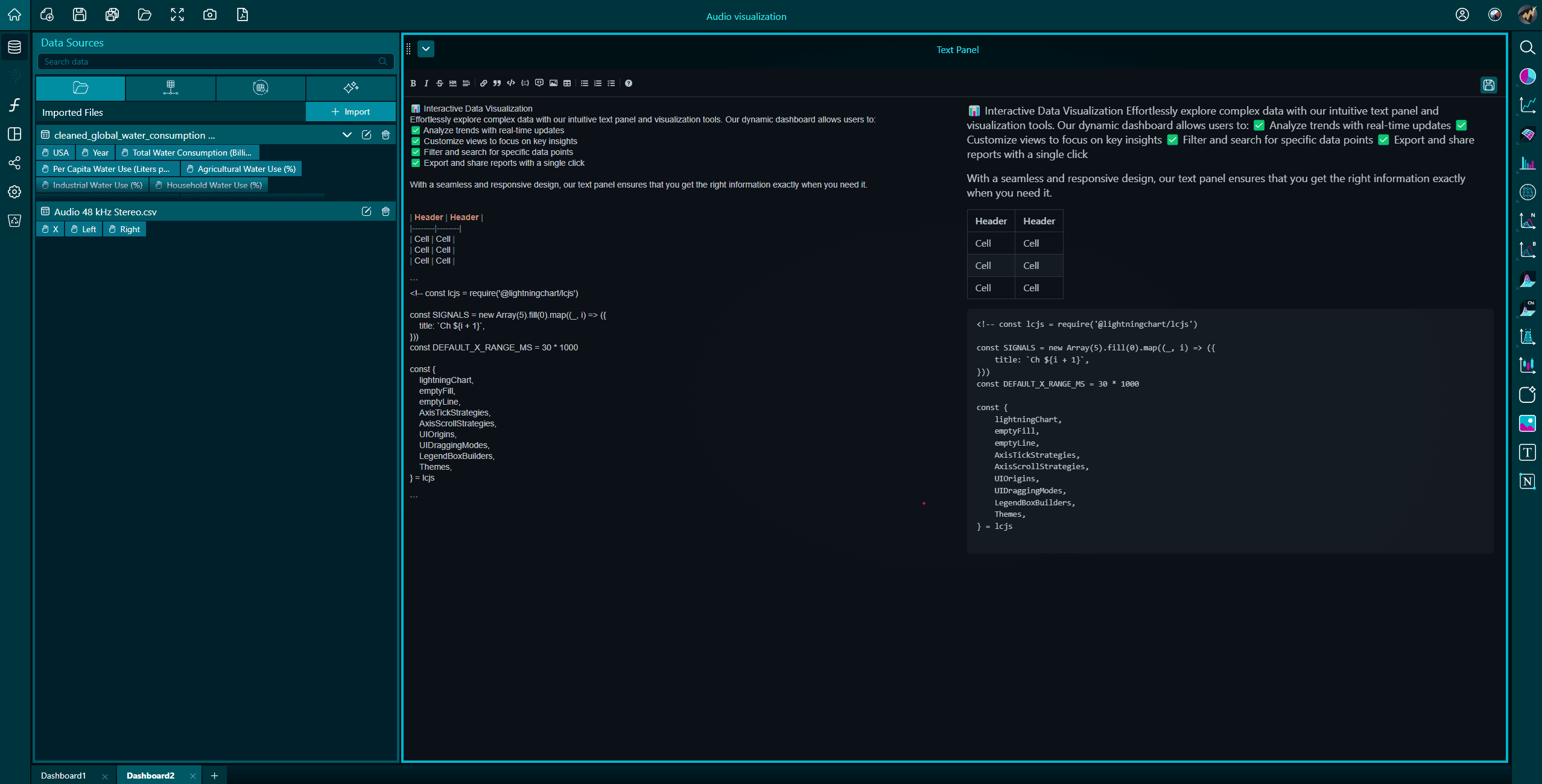
Task: Enable strikethrough formatting
Action: 440,83
